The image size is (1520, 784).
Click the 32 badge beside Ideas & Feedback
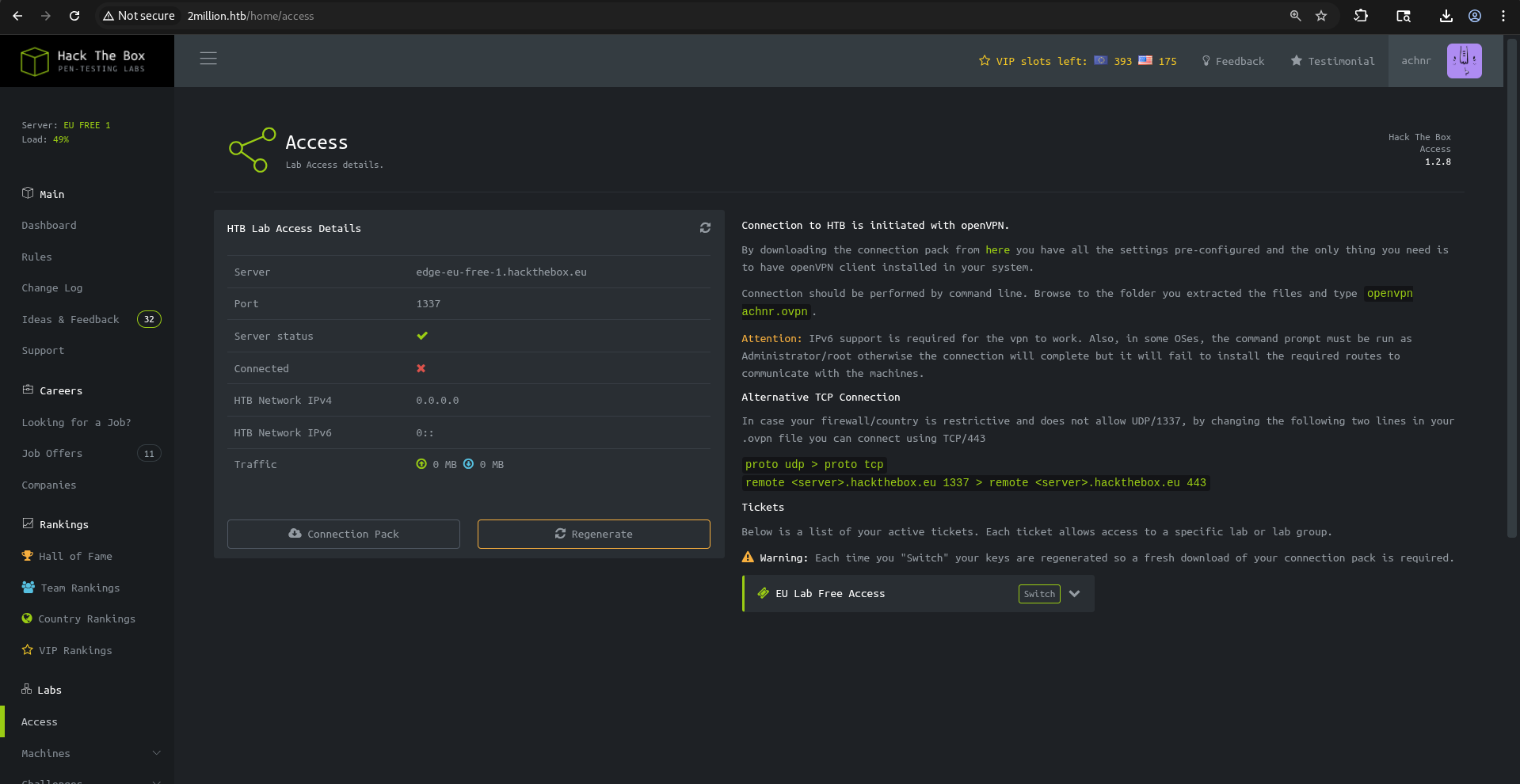coord(149,319)
